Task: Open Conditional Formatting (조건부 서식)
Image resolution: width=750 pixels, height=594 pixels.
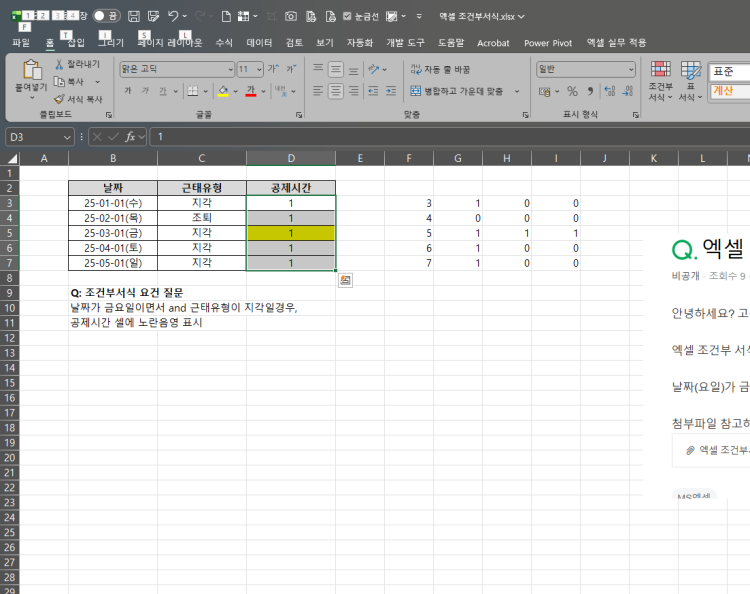Action: tap(660, 80)
